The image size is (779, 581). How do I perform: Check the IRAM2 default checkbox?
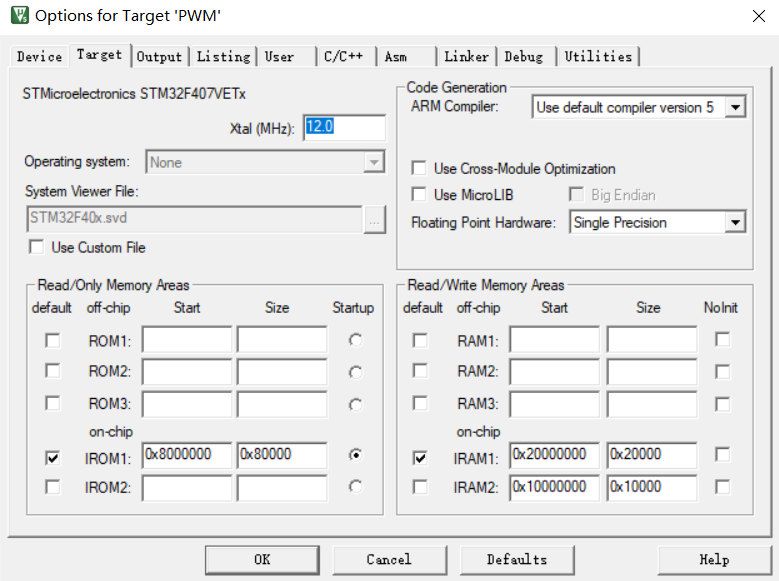pyautogui.click(x=420, y=487)
